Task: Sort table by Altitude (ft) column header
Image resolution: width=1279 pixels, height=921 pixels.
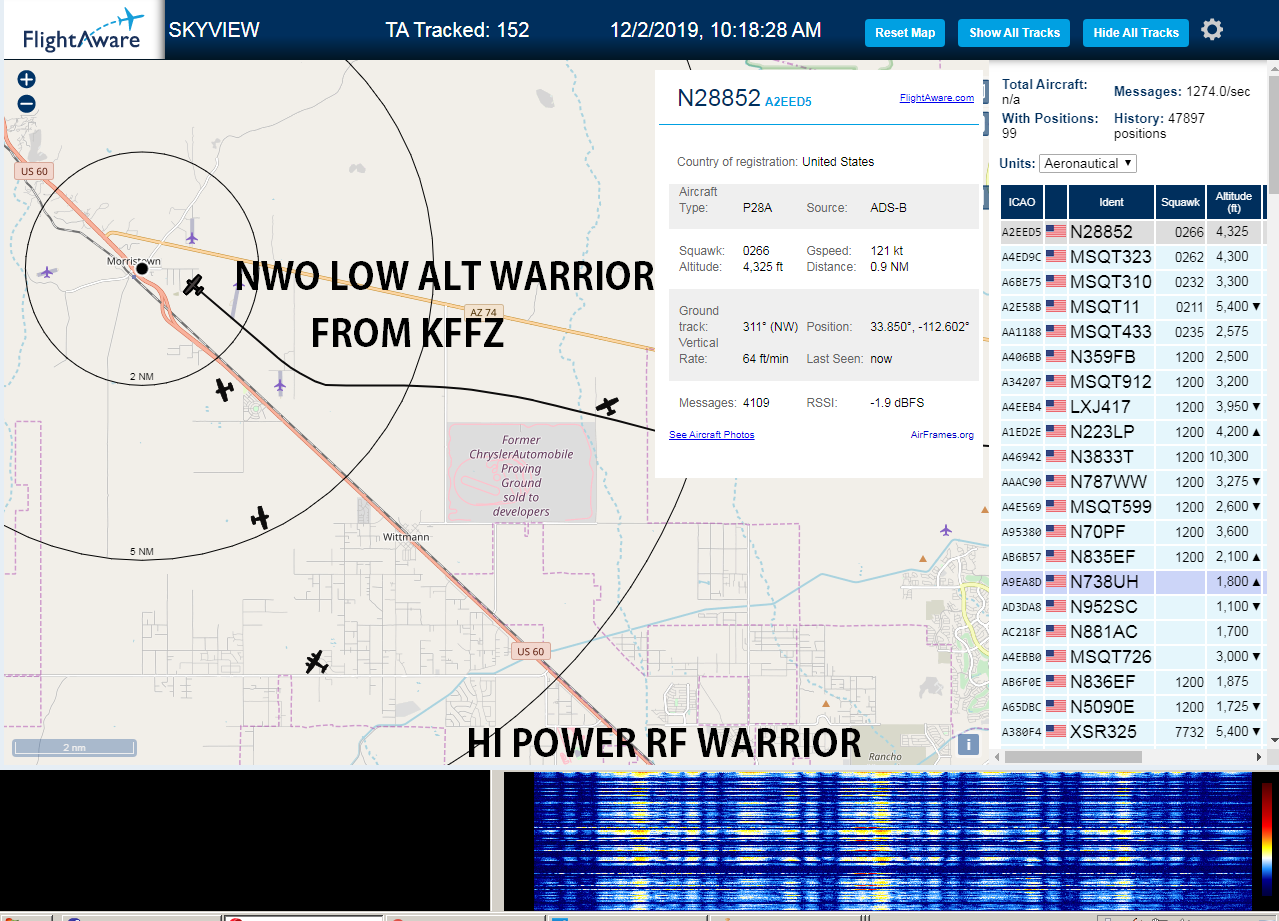Action: tap(1235, 202)
